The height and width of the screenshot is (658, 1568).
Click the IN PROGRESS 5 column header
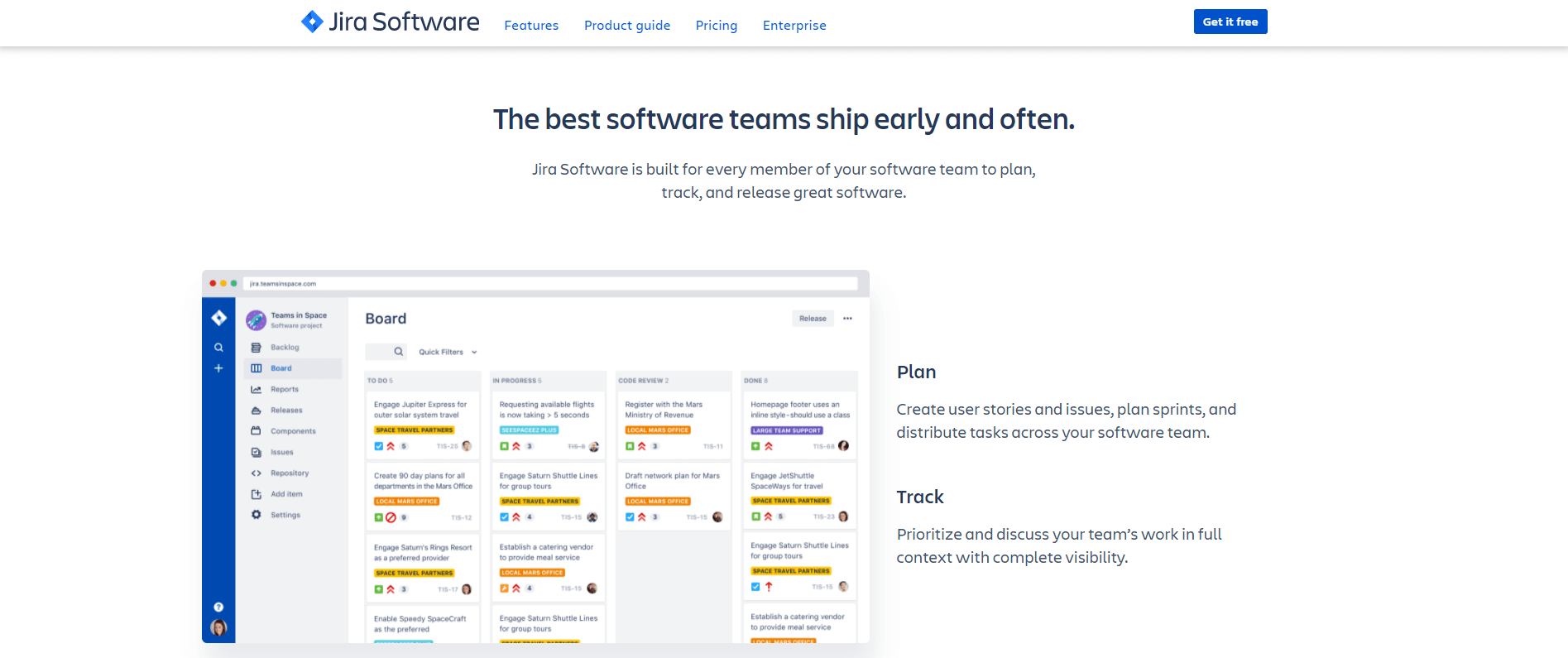[517, 381]
